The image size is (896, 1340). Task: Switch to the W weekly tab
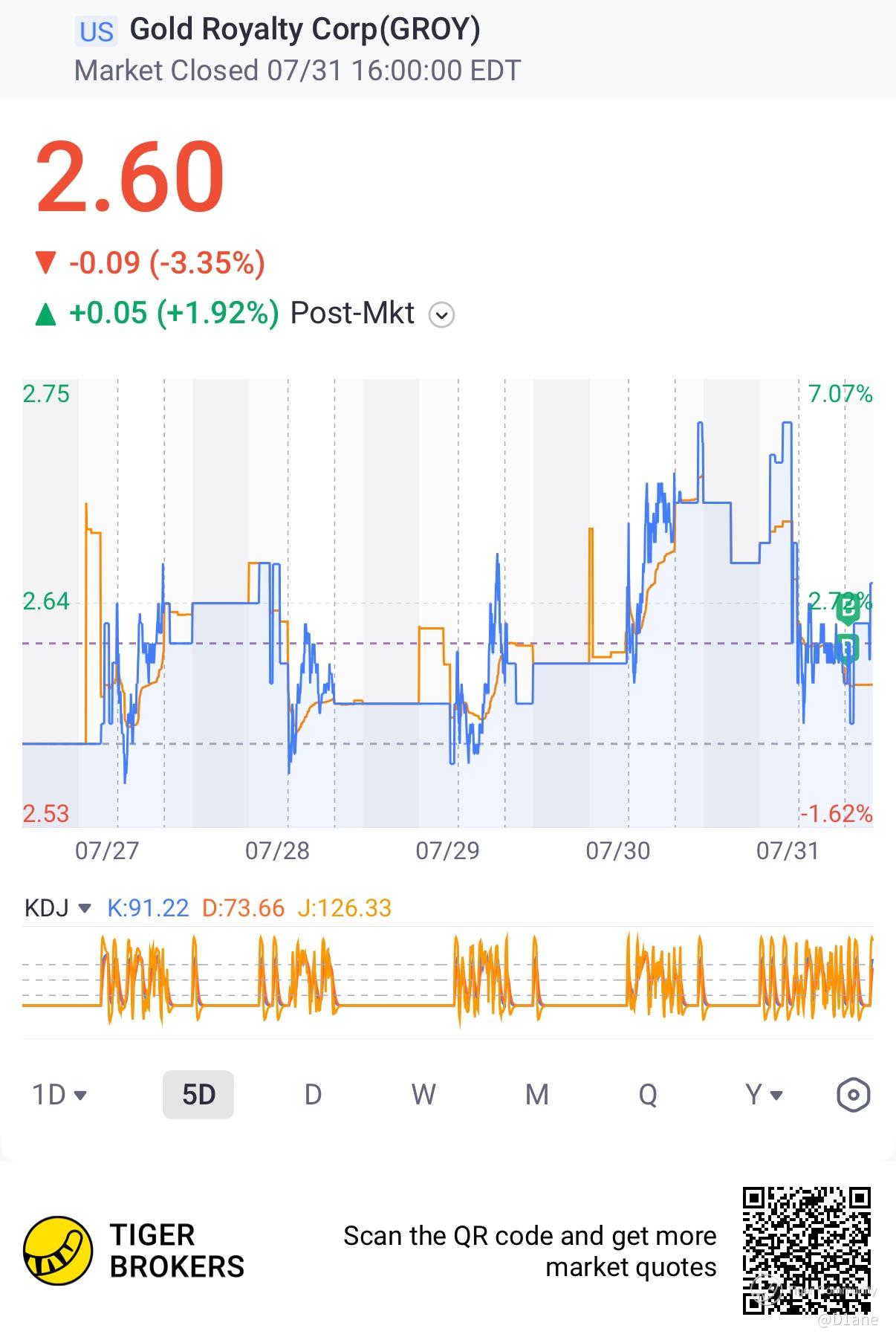(423, 1094)
